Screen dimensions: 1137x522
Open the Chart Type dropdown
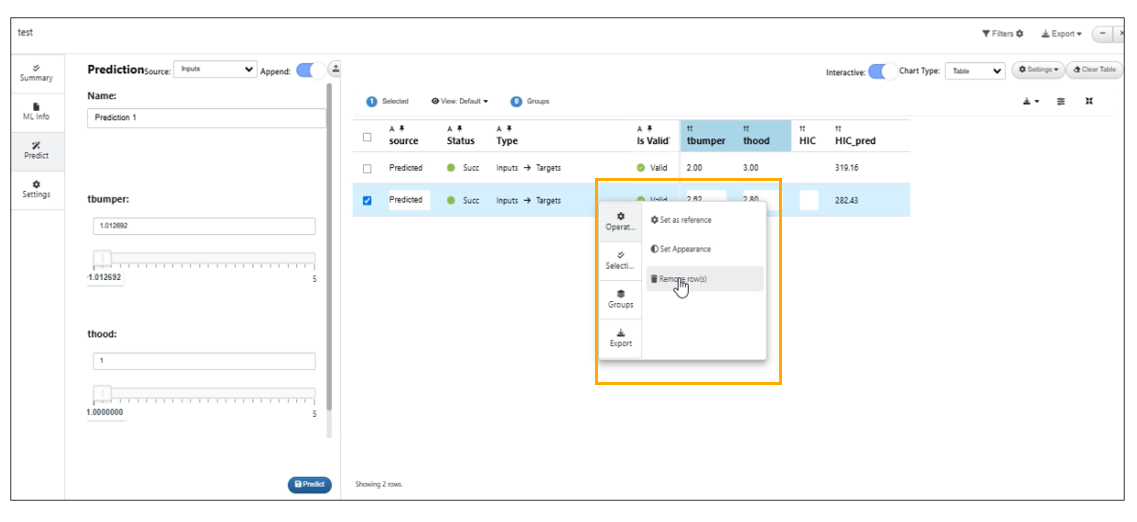point(975,71)
